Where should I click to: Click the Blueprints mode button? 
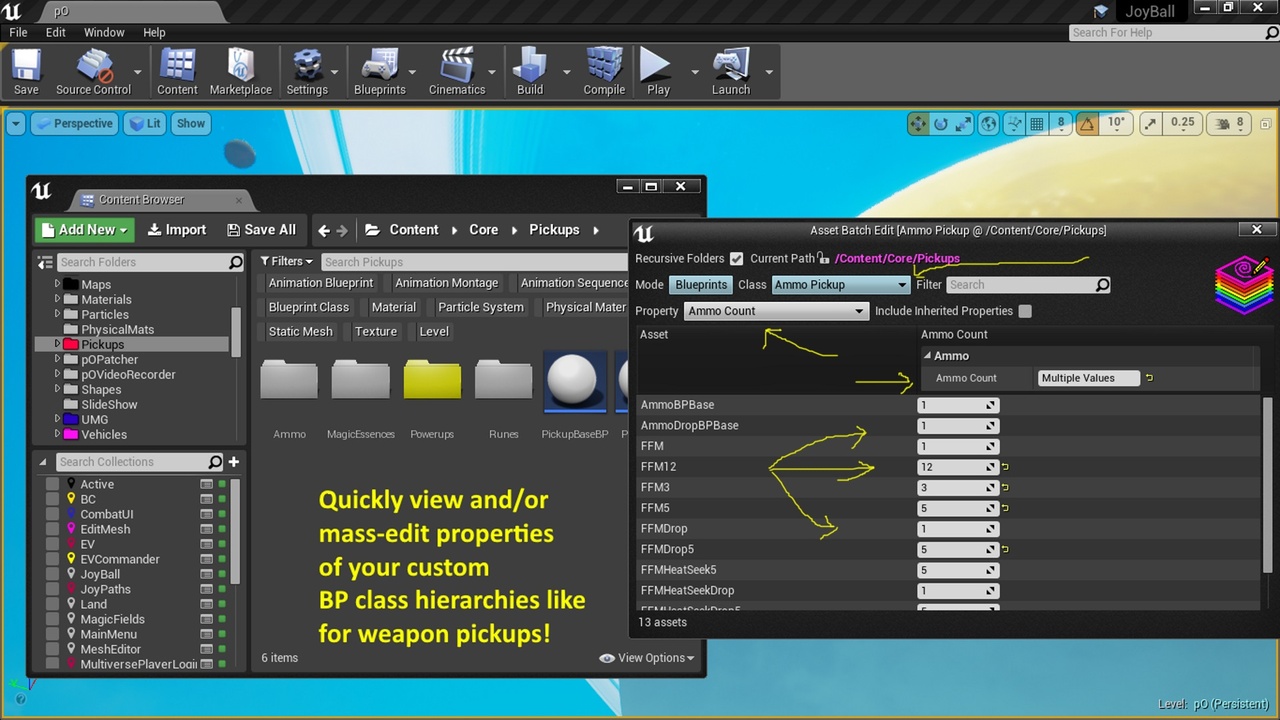pyautogui.click(x=701, y=285)
